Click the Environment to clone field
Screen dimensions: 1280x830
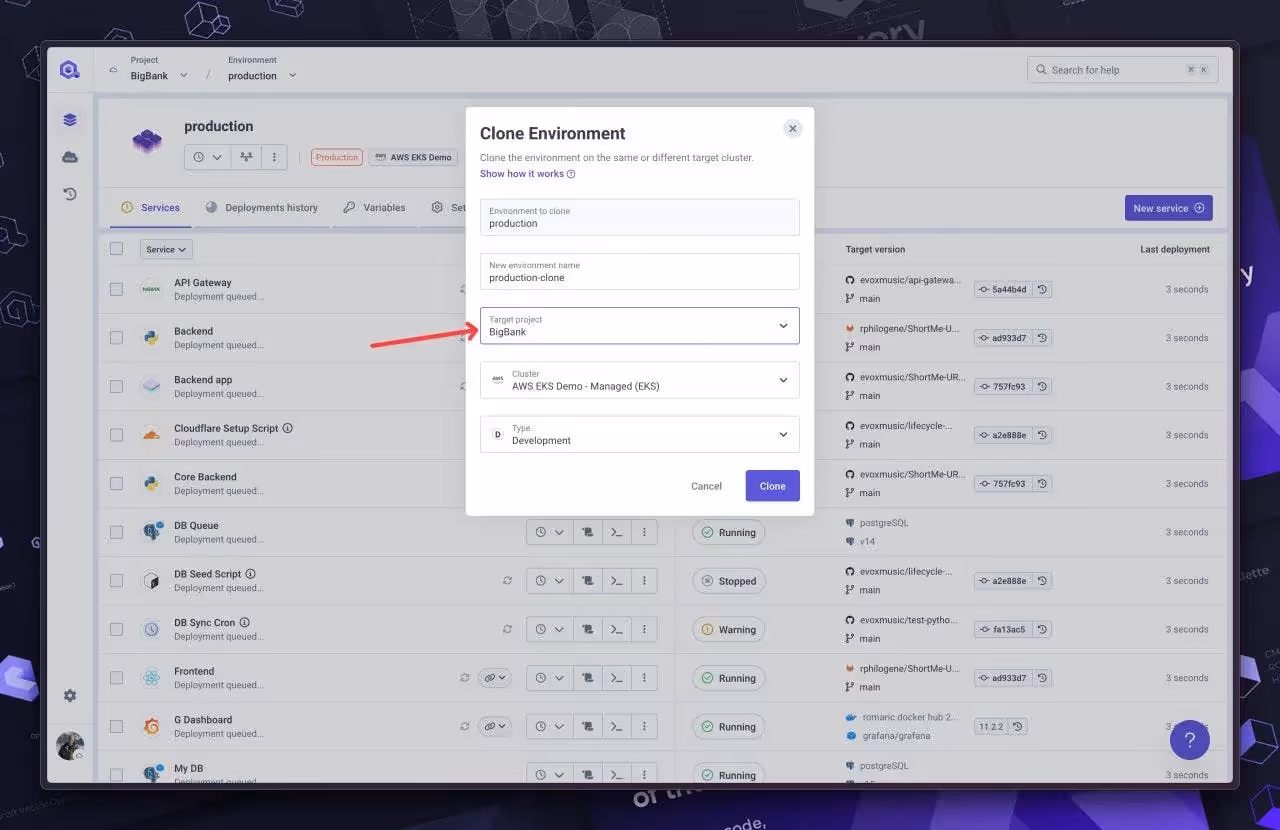pyautogui.click(x=640, y=217)
